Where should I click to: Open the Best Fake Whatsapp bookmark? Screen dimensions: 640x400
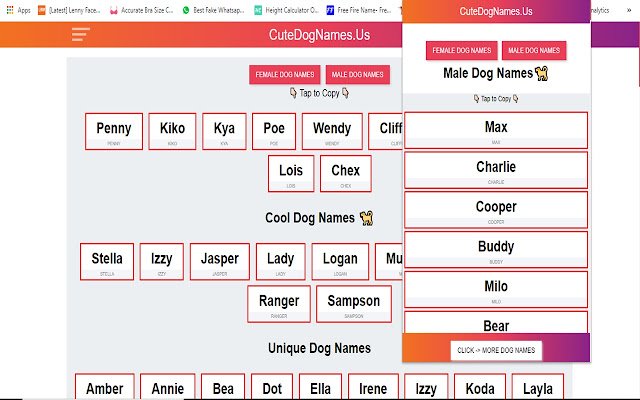pyautogui.click(x=213, y=10)
